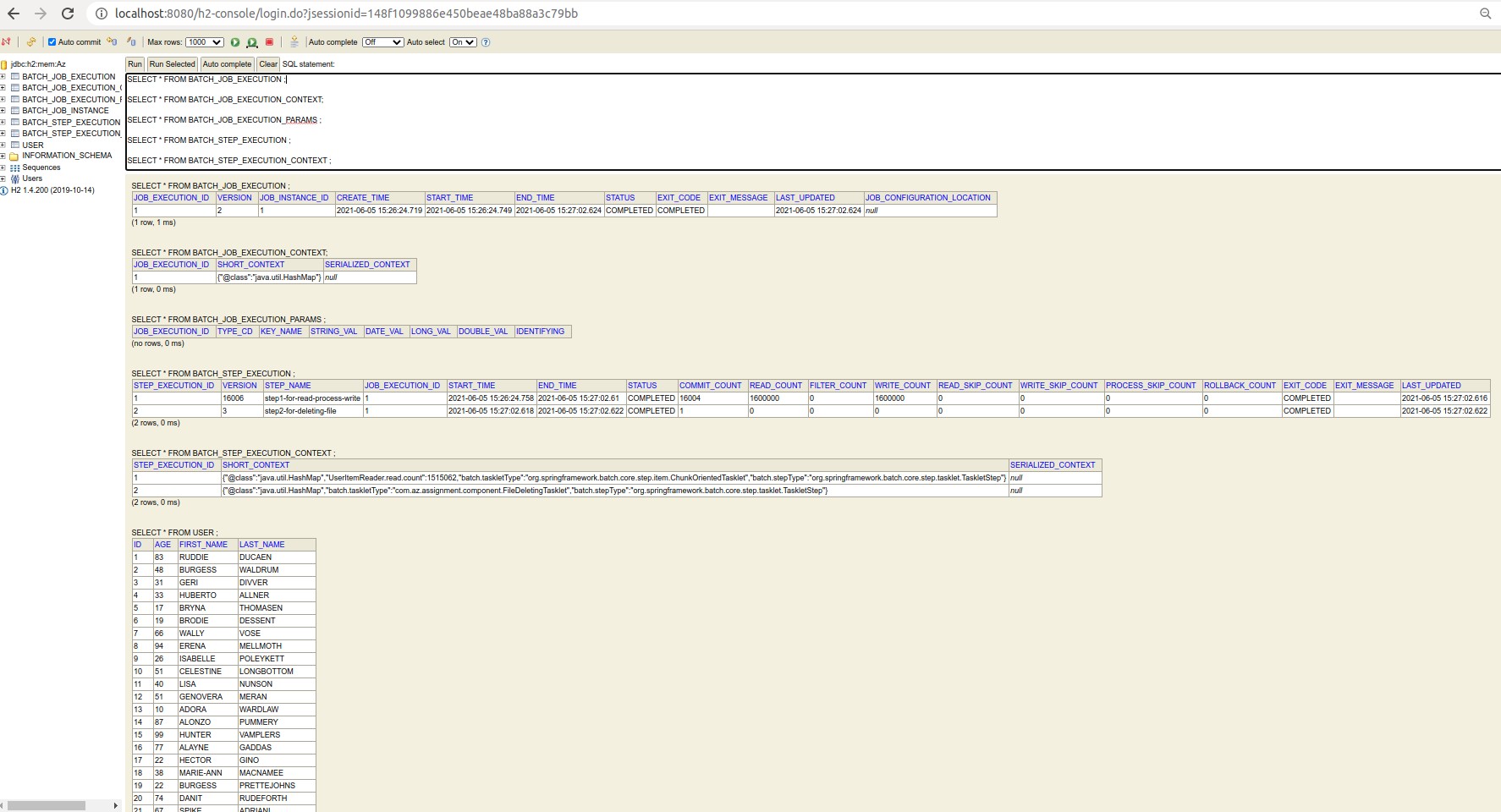Image resolution: width=1501 pixels, height=812 pixels.
Task: Click the Sequences grid icon
Action: pos(14,167)
